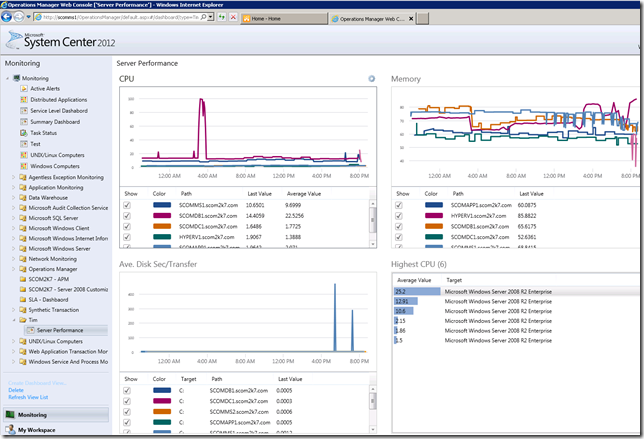Click the Server Performance dashboard icon in tree

point(30,330)
